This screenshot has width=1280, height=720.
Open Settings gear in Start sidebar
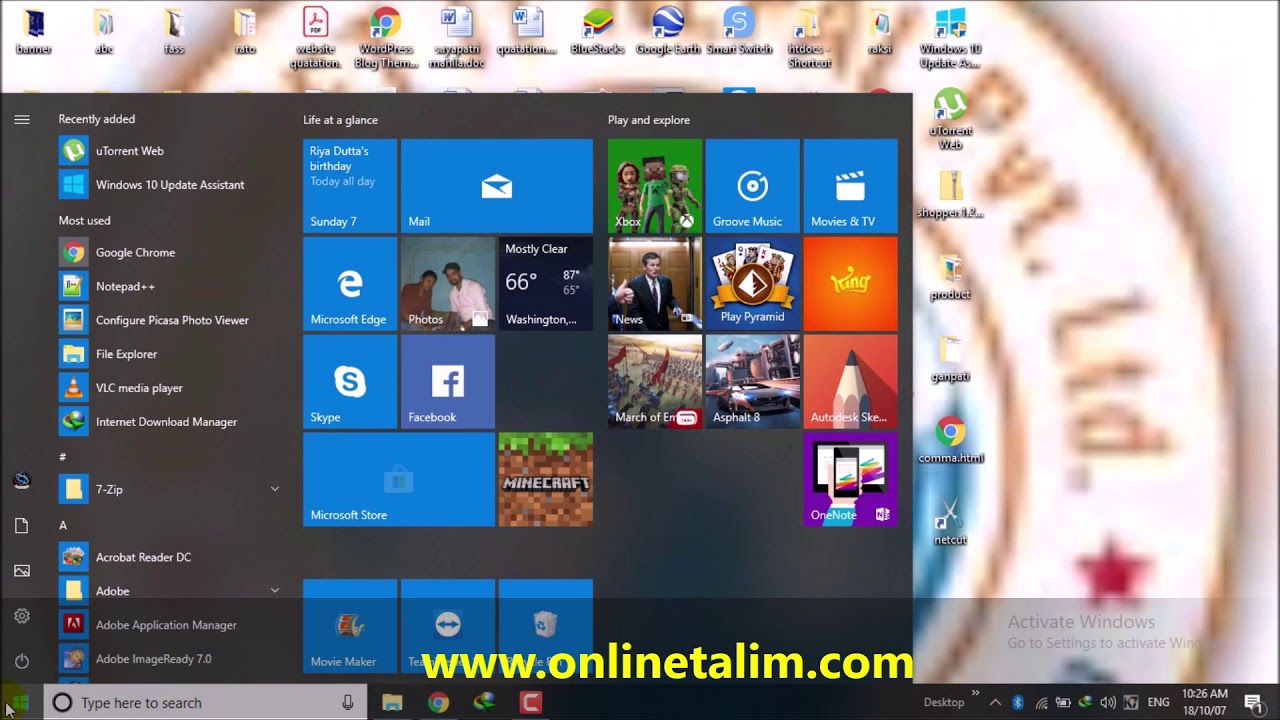click(22, 616)
